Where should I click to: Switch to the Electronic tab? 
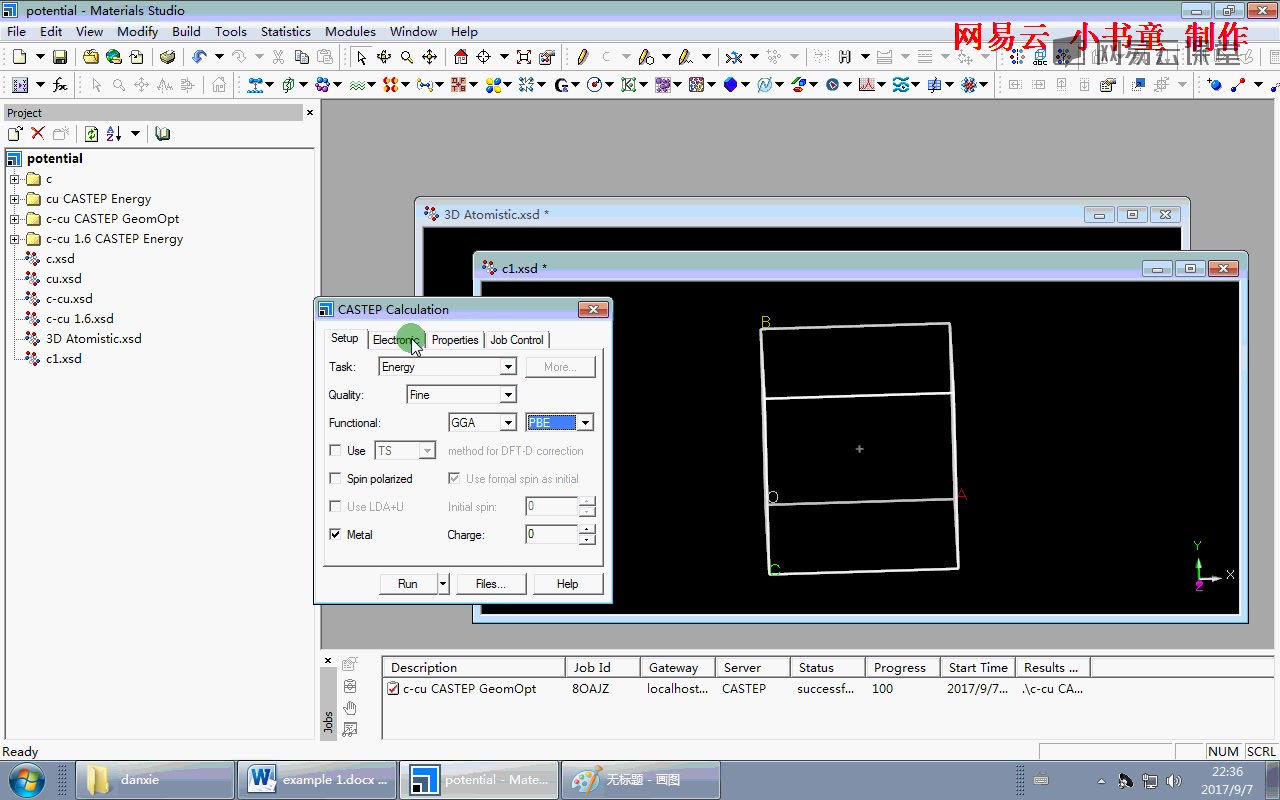(x=396, y=340)
